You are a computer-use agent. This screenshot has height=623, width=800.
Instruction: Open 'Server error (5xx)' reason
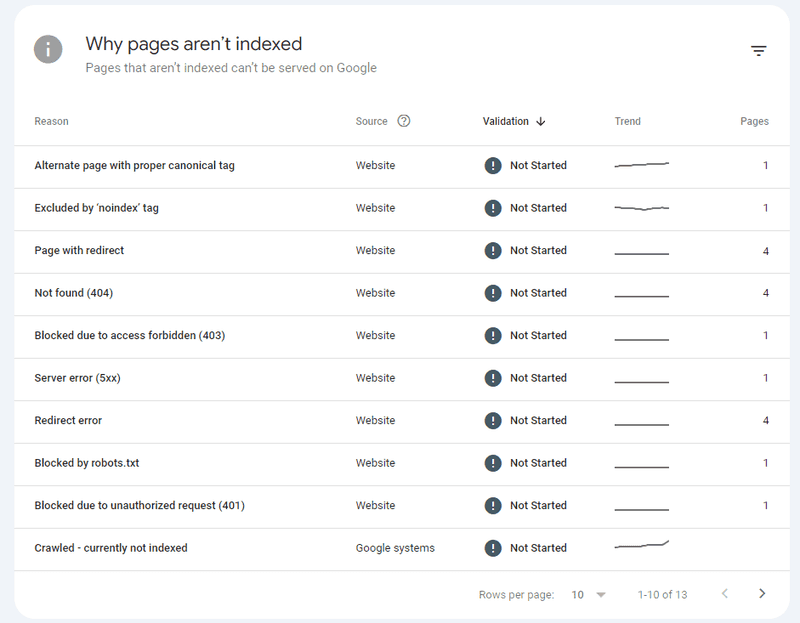[x=78, y=378]
